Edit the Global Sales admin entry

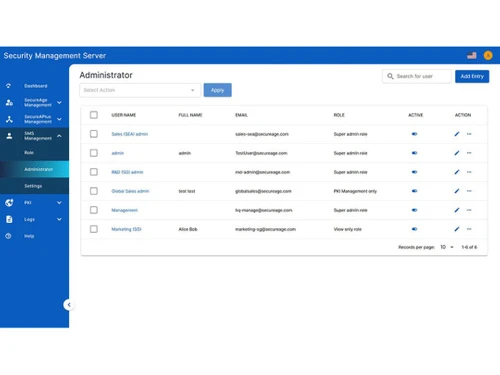(x=457, y=191)
